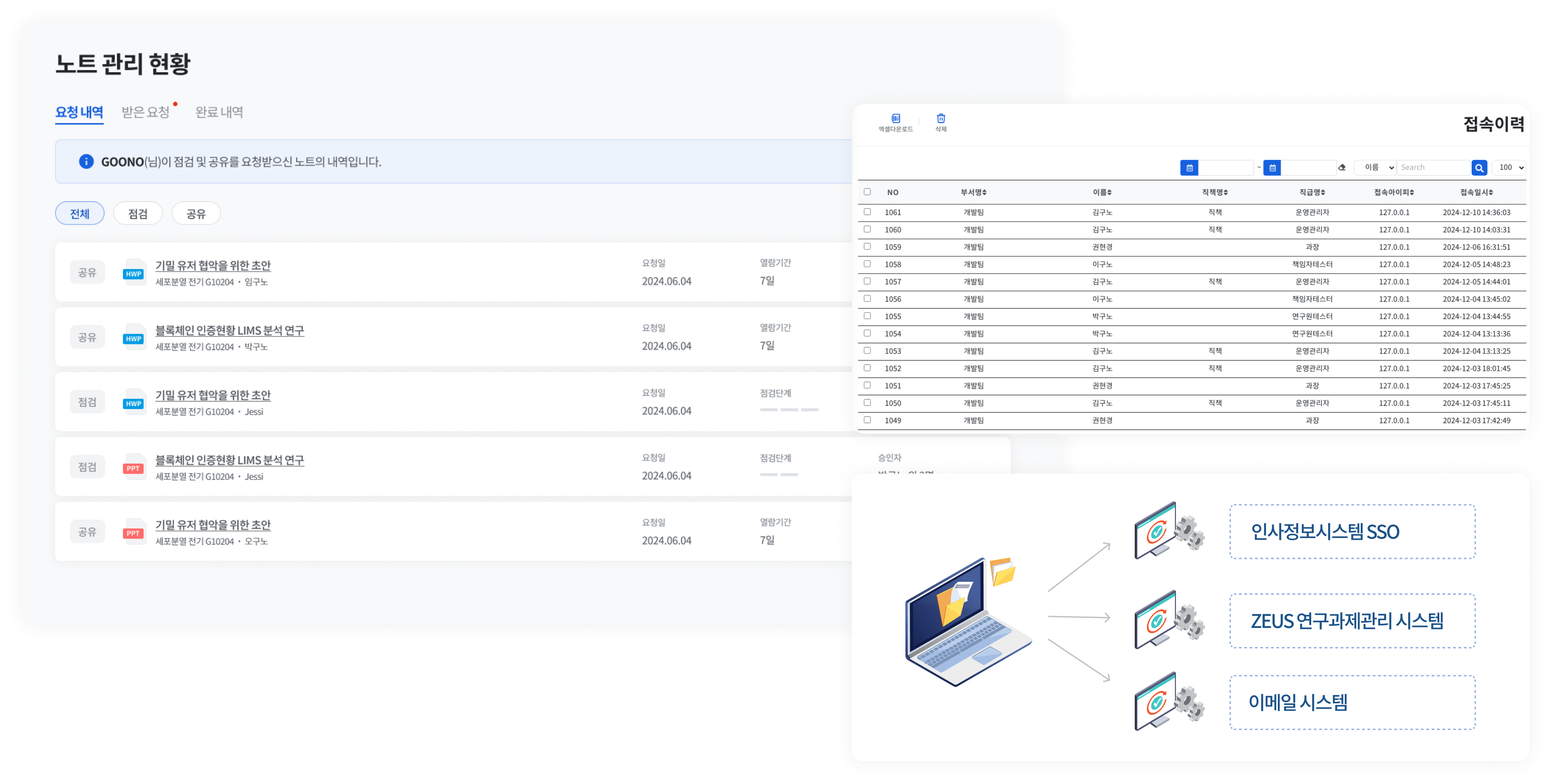Viewport: 1551px width, 784px height.
Task: Open the 100 rows-per-page dropdown
Action: (1509, 168)
